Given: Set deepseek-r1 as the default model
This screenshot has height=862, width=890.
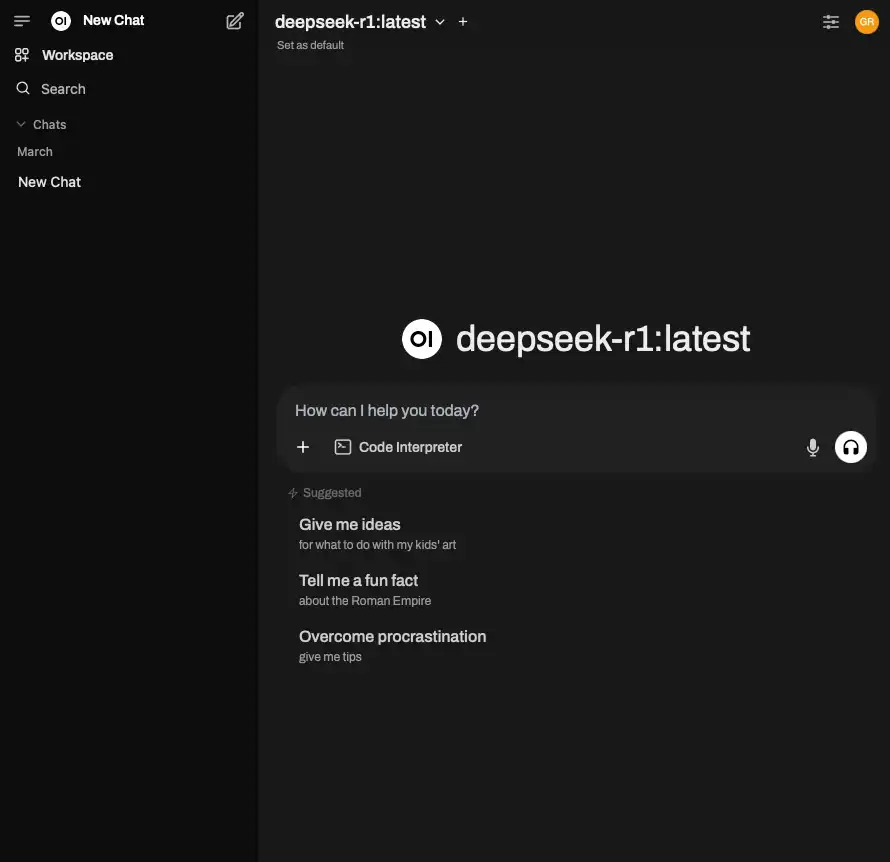Looking at the screenshot, I should tap(310, 45).
